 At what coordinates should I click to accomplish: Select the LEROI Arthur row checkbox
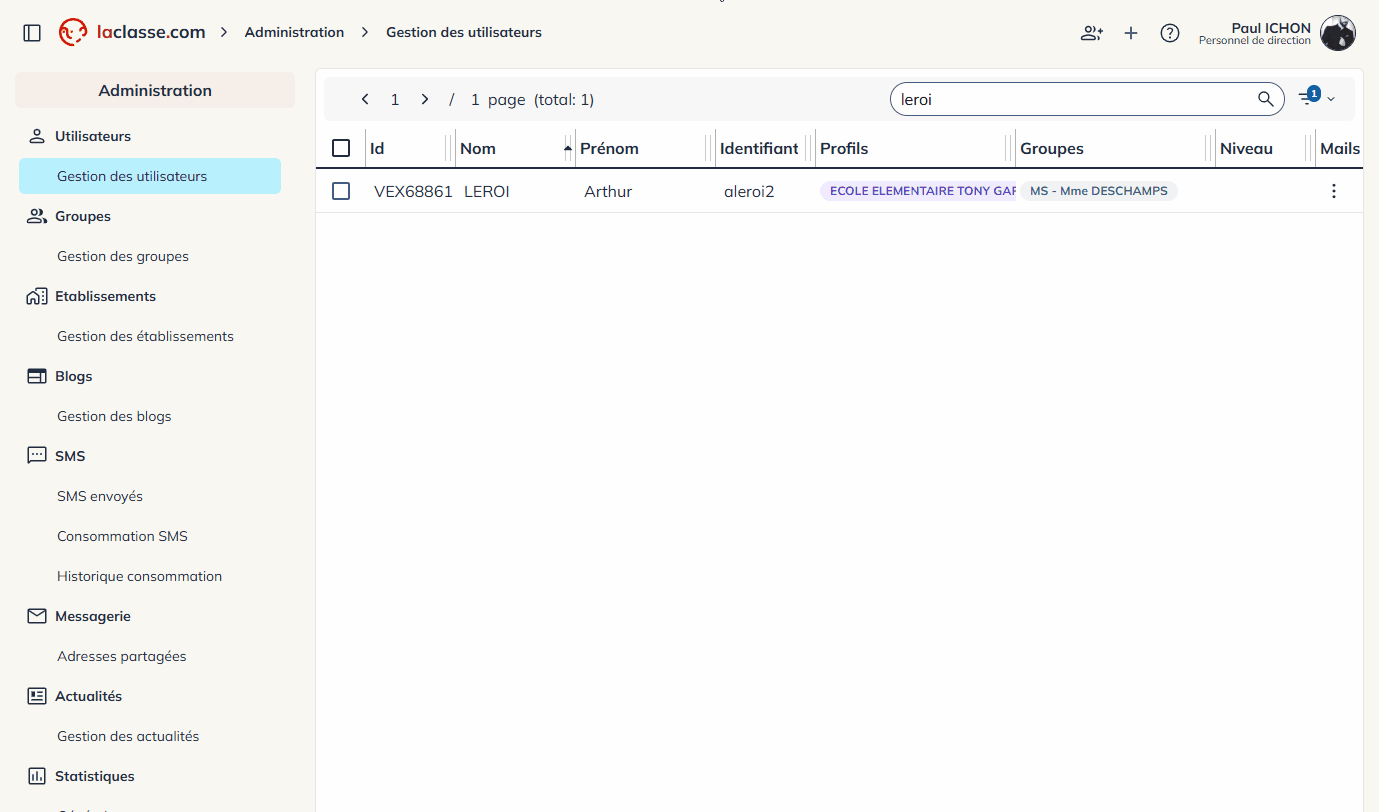(341, 191)
